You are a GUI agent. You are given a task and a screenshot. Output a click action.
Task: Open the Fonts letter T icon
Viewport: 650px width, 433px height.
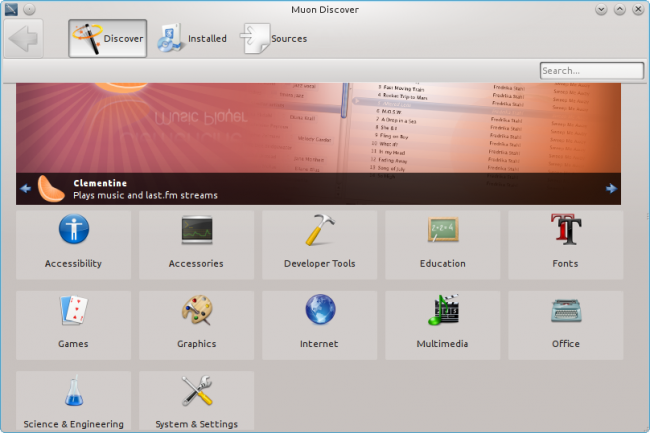pyautogui.click(x=566, y=229)
